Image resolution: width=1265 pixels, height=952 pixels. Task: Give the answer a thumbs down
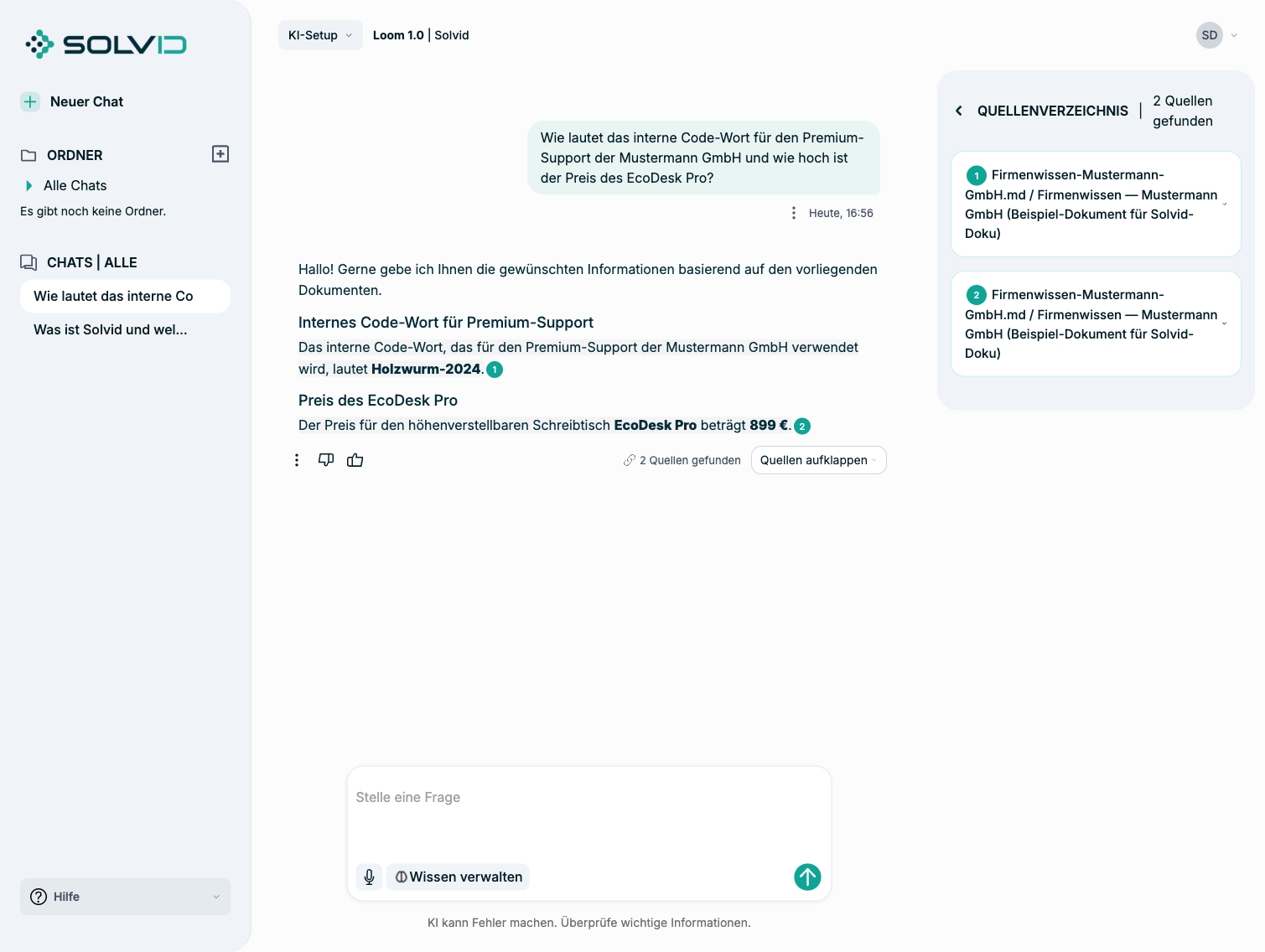point(326,459)
